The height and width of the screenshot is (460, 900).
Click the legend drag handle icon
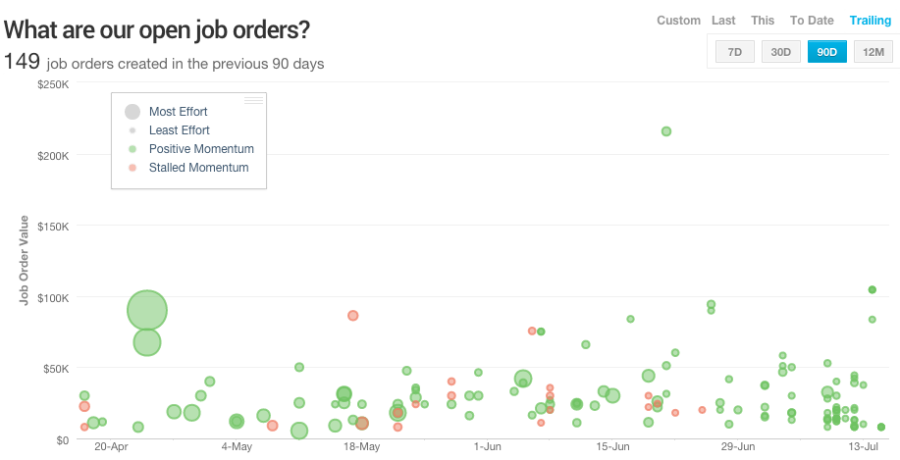point(254,100)
